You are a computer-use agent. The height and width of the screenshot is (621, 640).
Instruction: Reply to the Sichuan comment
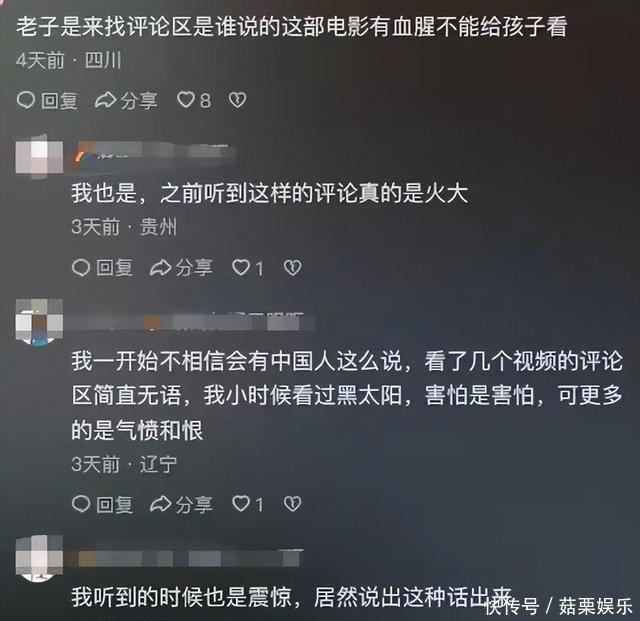[47, 100]
